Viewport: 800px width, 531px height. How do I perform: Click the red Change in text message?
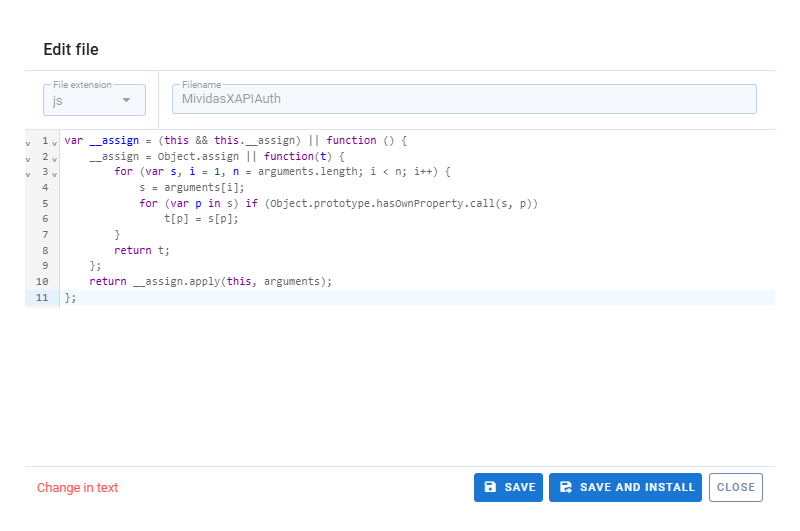point(77,488)
